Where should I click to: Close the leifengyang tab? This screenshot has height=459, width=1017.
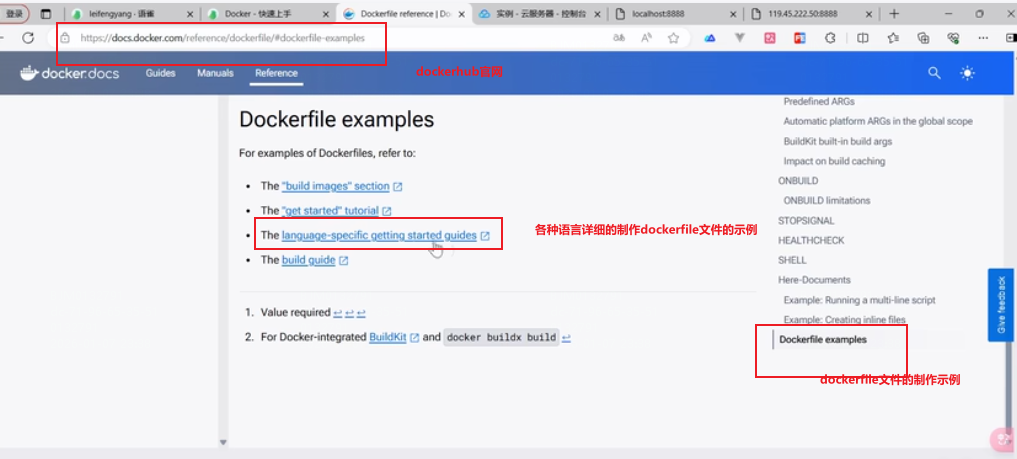click(190, 14)
